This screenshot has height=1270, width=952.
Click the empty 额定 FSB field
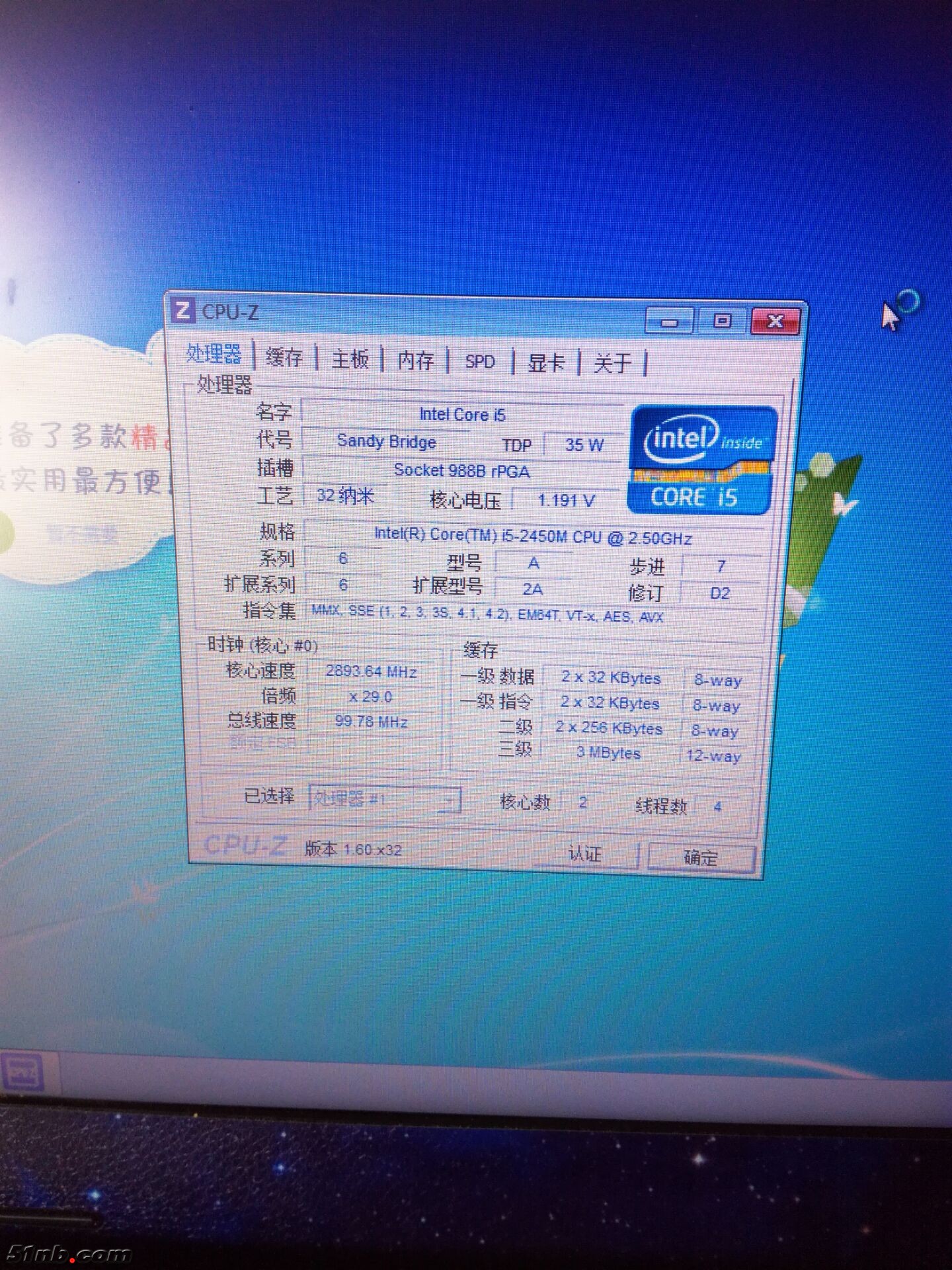[x=371, y=744]
